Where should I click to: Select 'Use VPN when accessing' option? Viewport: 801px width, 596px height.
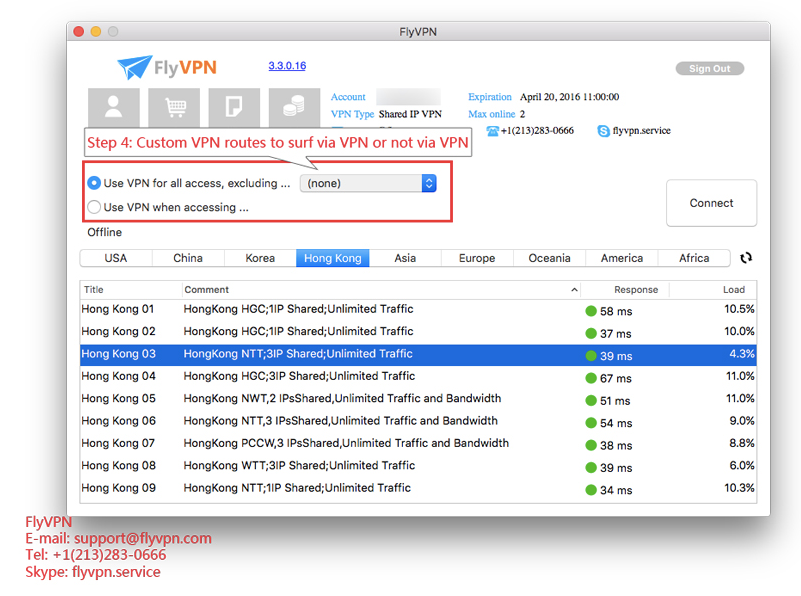coord(94,207)
